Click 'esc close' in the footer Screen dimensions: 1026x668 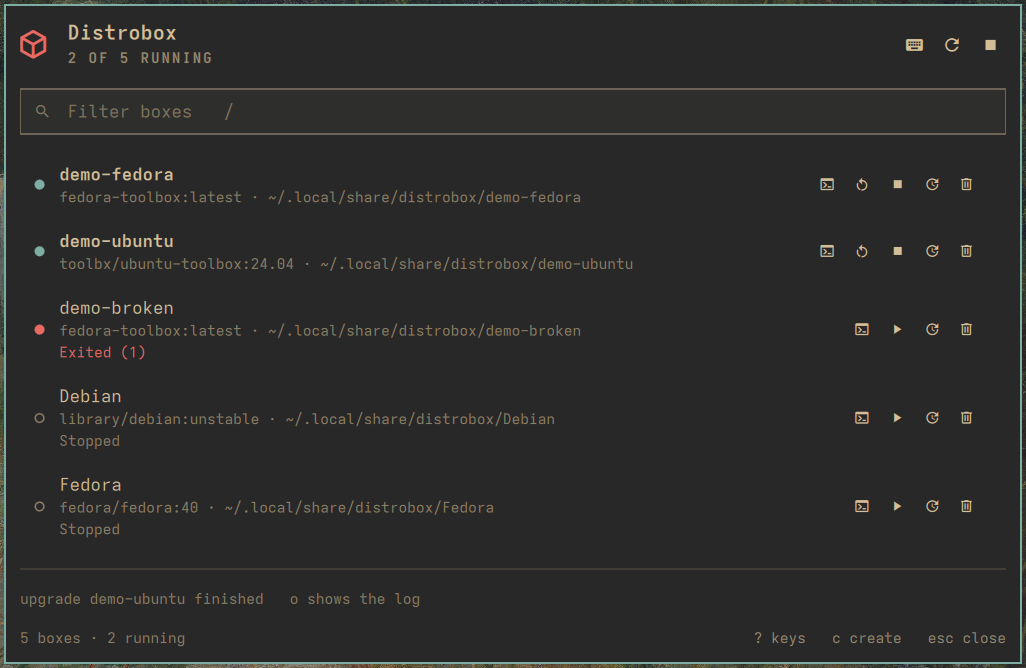[966, 638]
